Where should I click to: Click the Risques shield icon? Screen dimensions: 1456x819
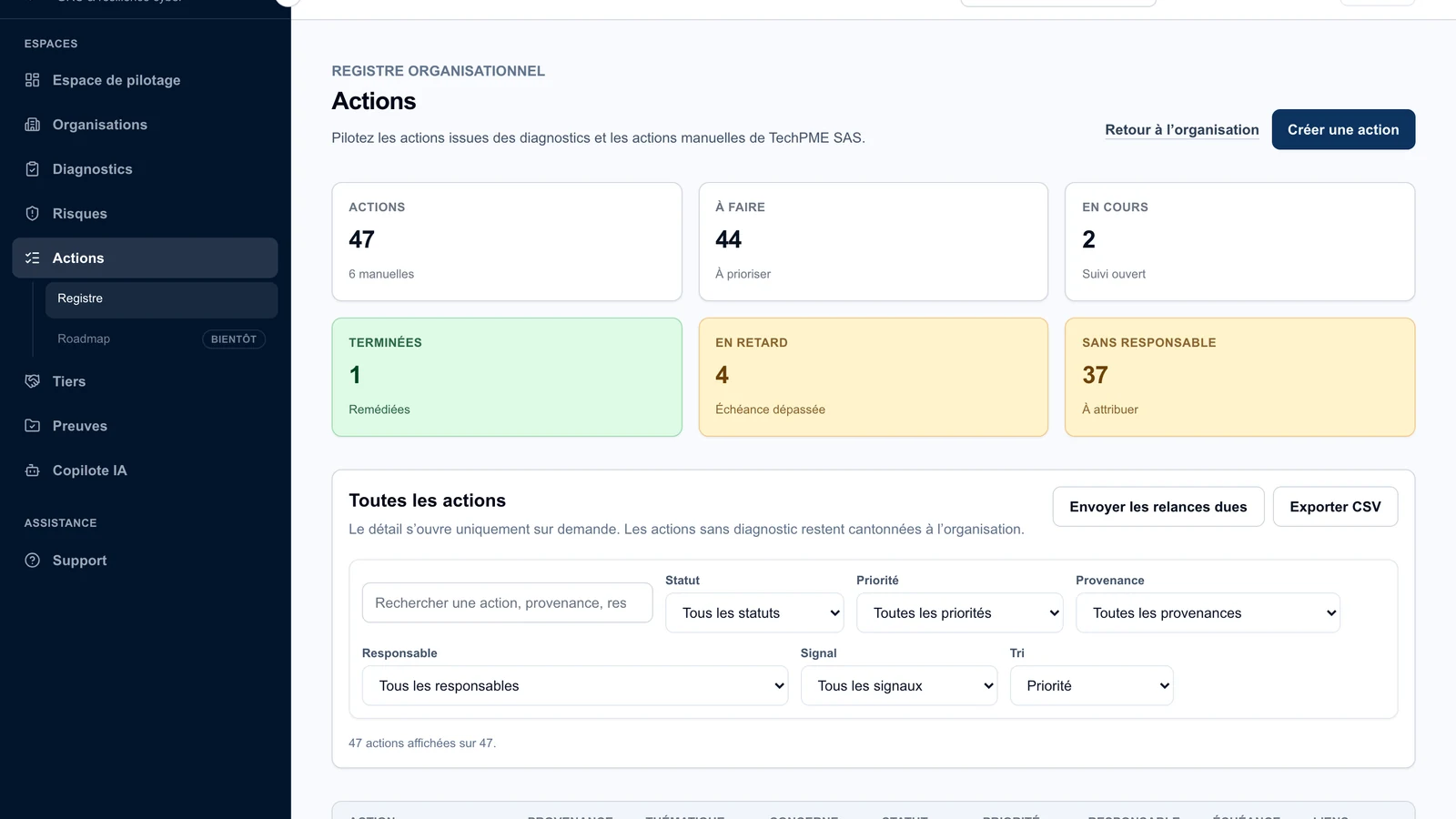point(33,214)
